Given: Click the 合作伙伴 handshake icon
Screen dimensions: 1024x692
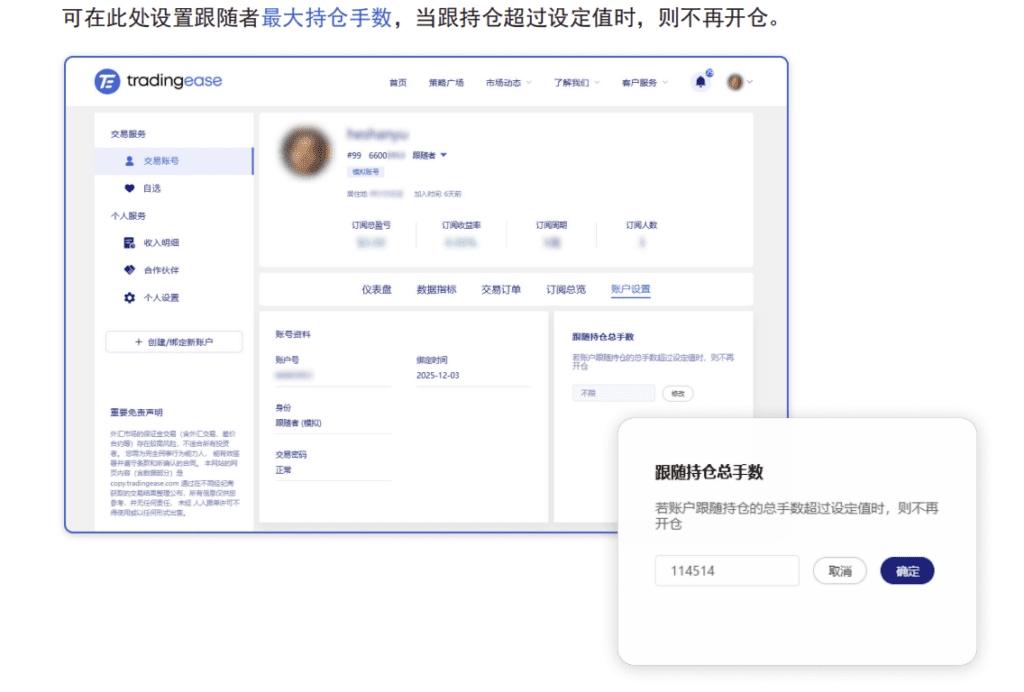Looking at the screenshot, I should pyautogui.click(x=129, y=270).
